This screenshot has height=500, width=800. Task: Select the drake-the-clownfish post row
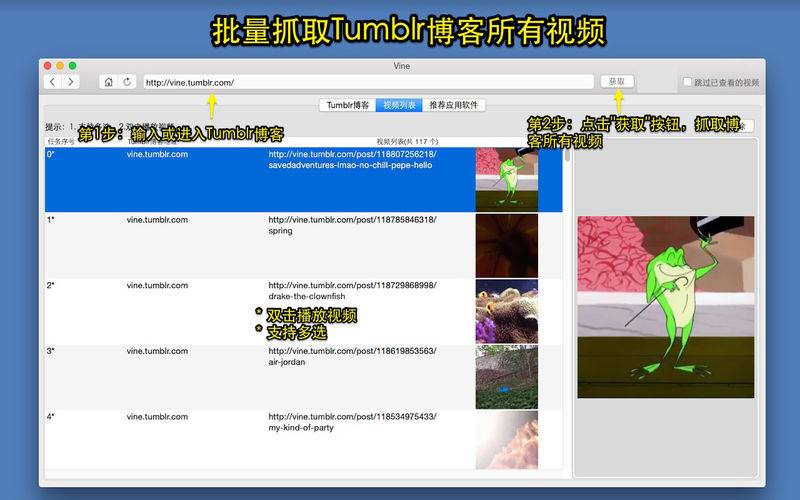pyautogui.click(x=304, y=311)
